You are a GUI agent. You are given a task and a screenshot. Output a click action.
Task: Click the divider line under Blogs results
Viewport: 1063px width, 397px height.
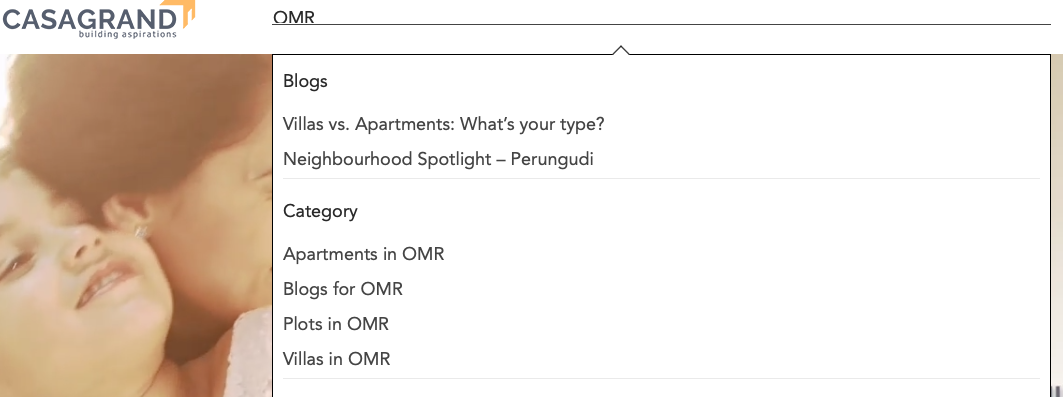(x=661, y=178)
